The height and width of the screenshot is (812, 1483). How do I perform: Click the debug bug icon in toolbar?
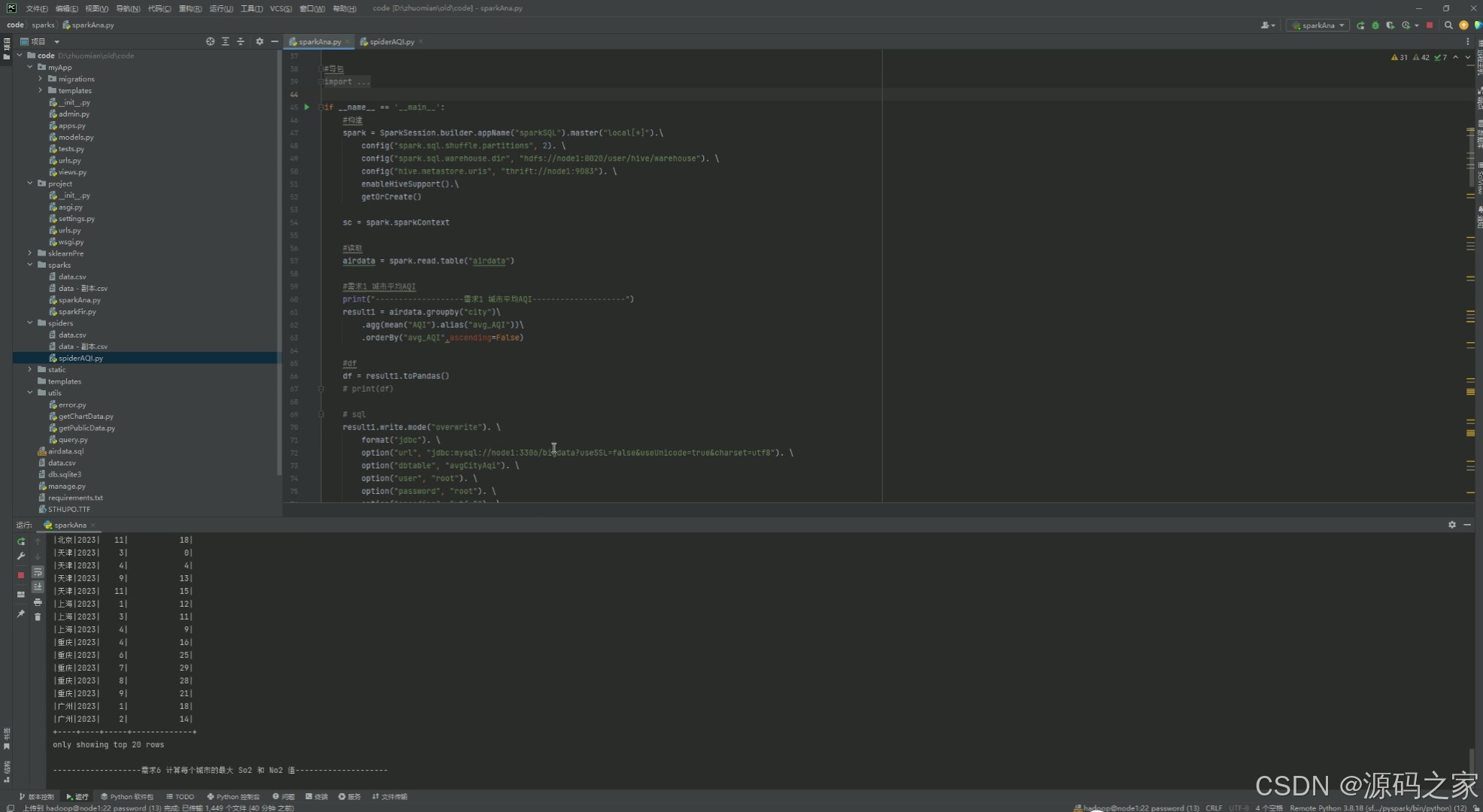[x=1375, y=26]
